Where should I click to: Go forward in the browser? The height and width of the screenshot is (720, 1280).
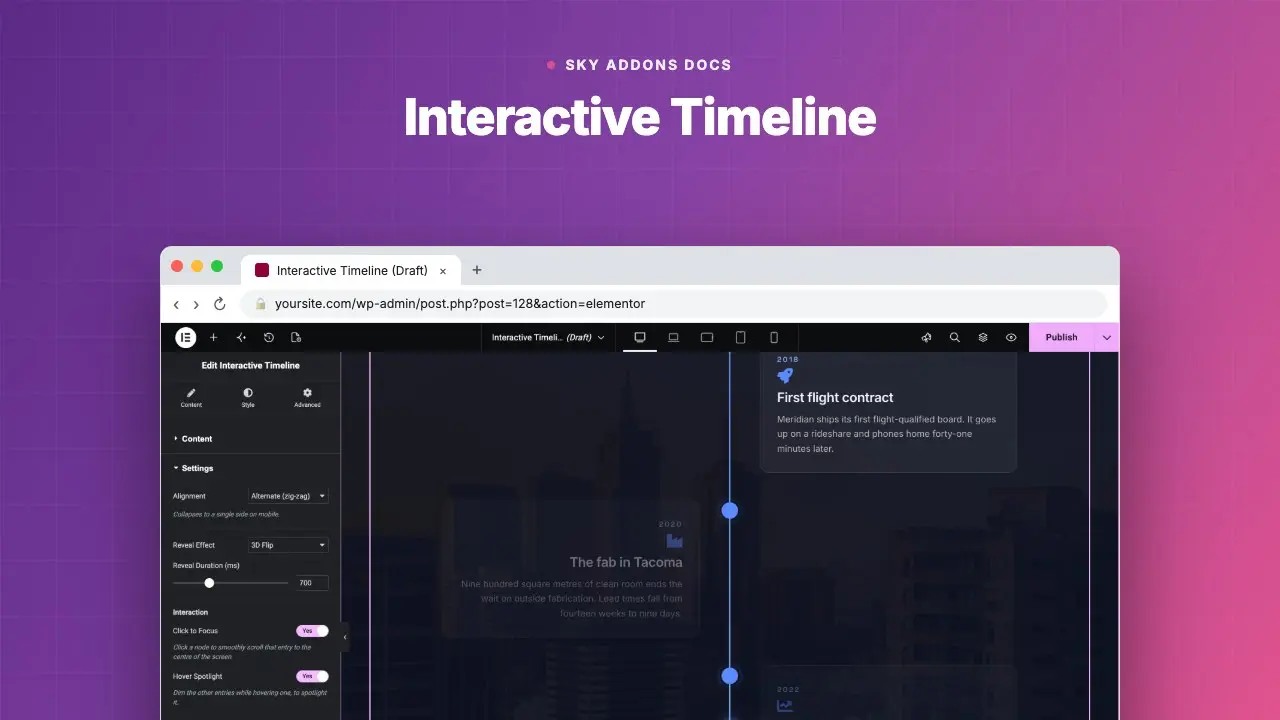click(x=196, y=304)
